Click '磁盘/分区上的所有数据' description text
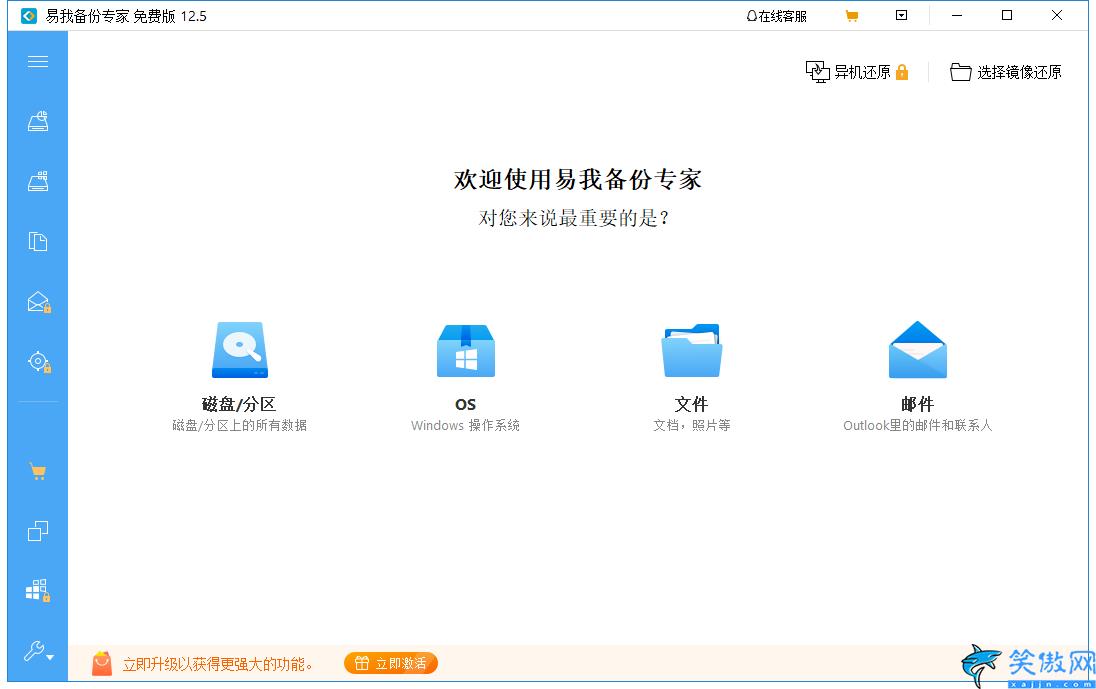This screenshot has width=1096, height=689. [x=239, y=426]
